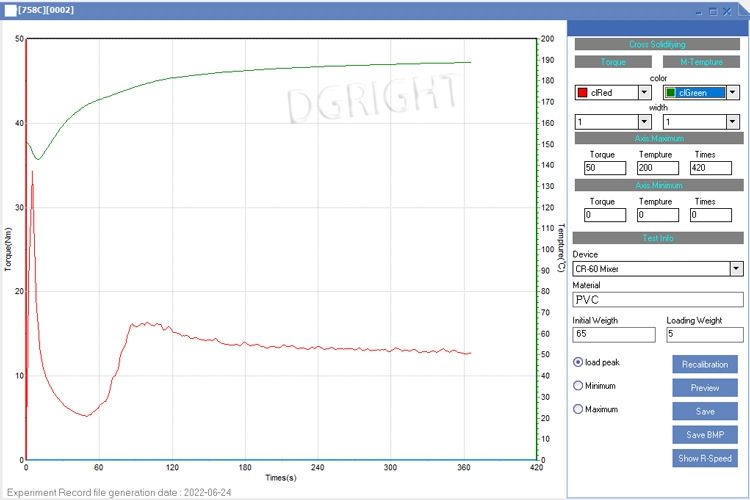
Task: Focus the Axis Minimum Times field
Action: click(711, 215)
